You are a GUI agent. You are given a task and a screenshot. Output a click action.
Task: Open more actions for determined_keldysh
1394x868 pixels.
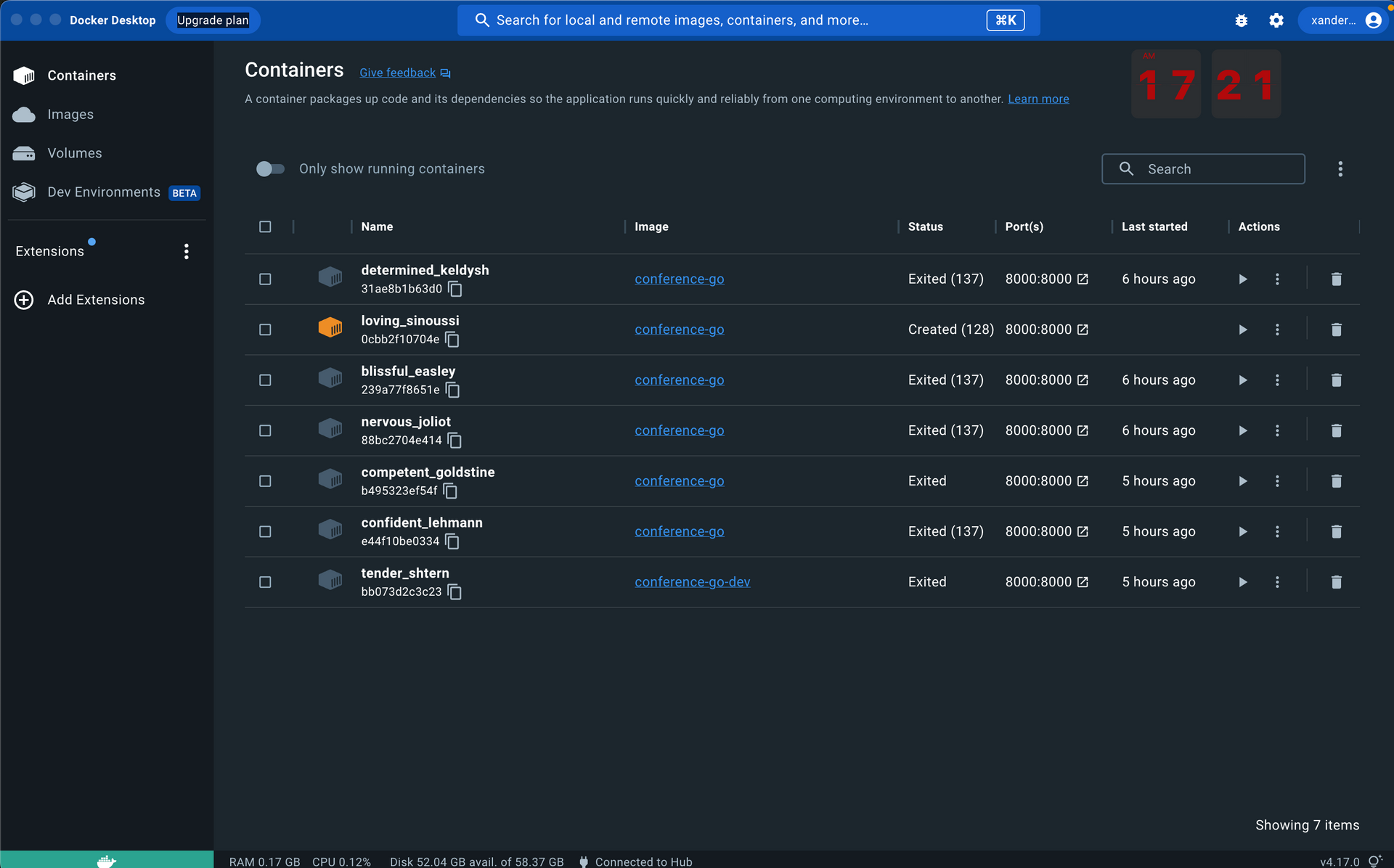click(x=1277, y=279)
